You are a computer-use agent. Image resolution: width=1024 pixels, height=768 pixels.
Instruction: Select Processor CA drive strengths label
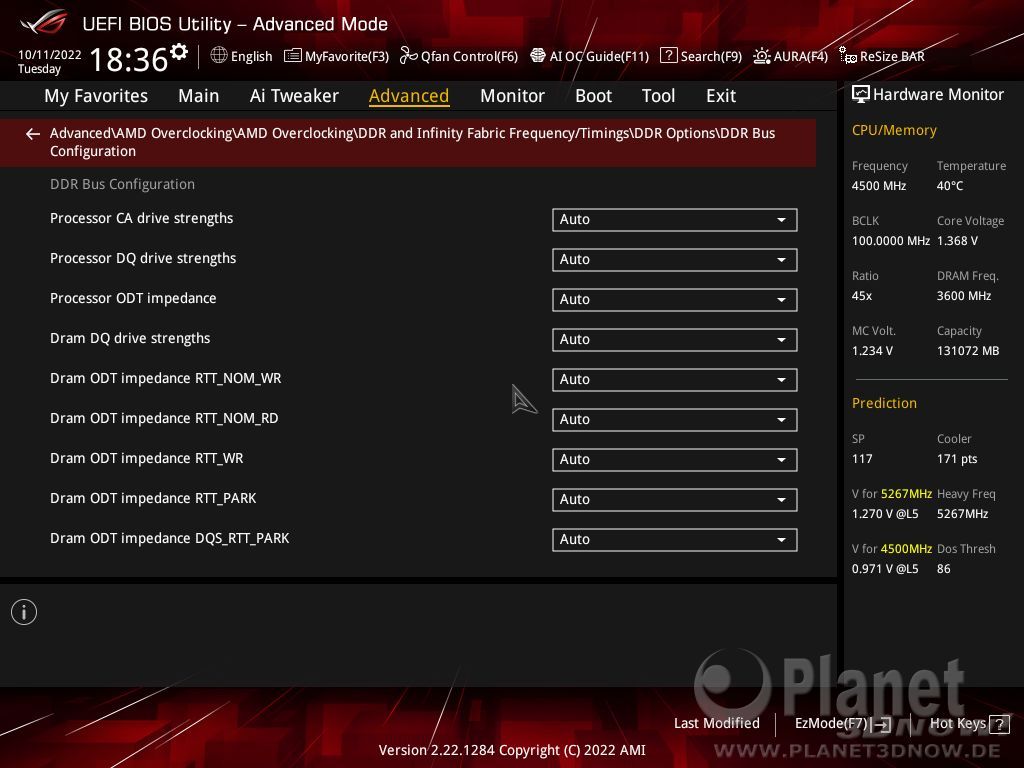click(x=142, y=218)
